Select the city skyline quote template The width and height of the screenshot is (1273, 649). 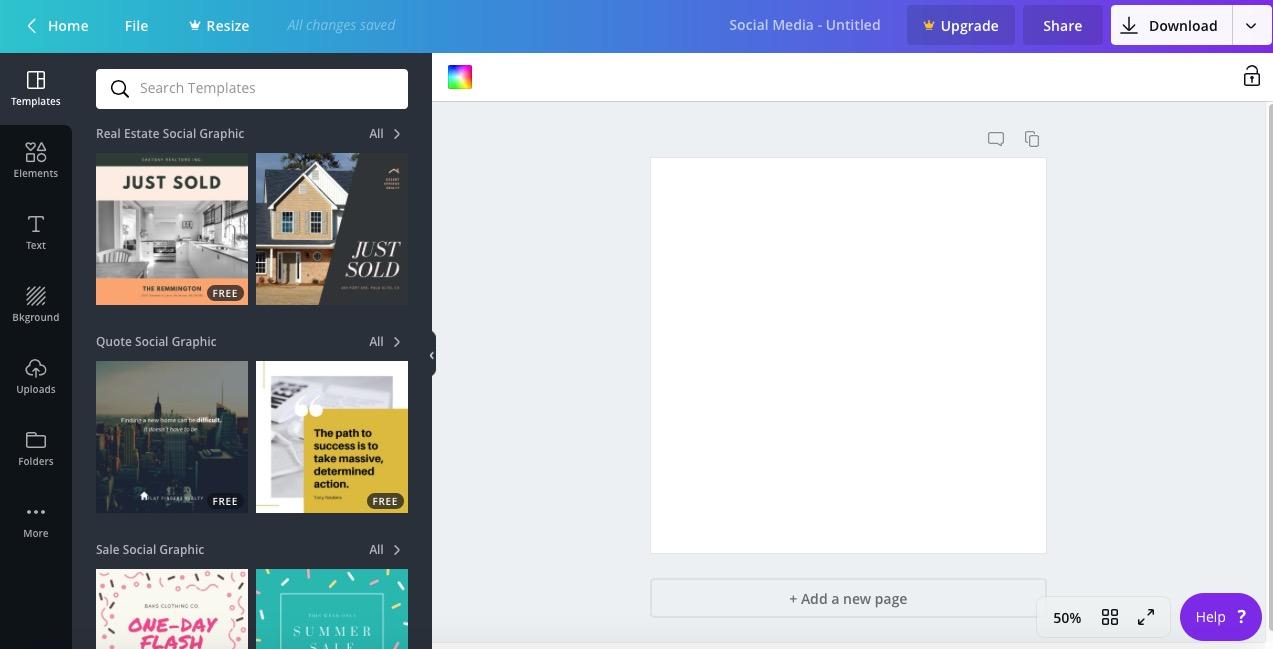(x=172, y=437)
